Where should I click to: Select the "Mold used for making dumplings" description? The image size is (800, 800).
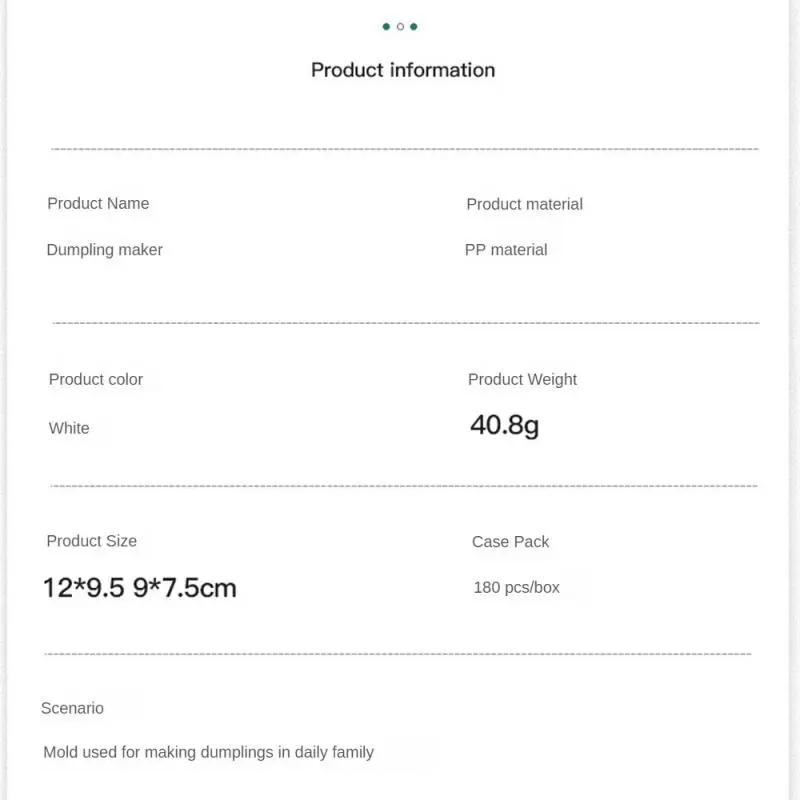point(208,752)
